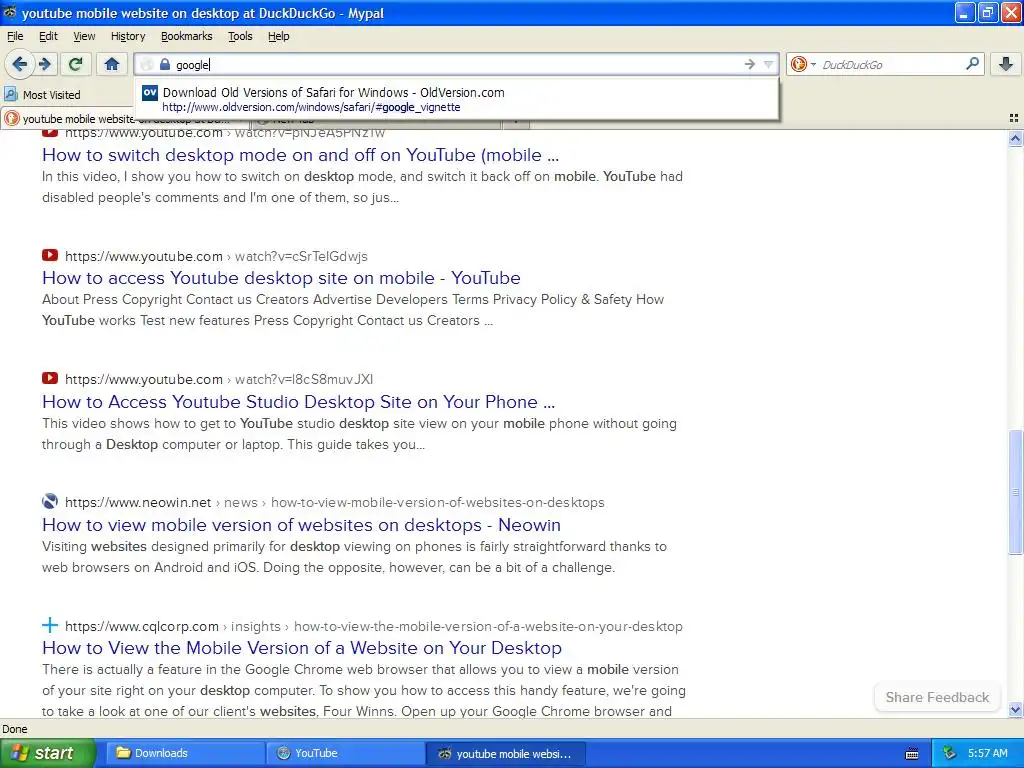Click the vertical scrollbar thumb

coord(1015,492)
